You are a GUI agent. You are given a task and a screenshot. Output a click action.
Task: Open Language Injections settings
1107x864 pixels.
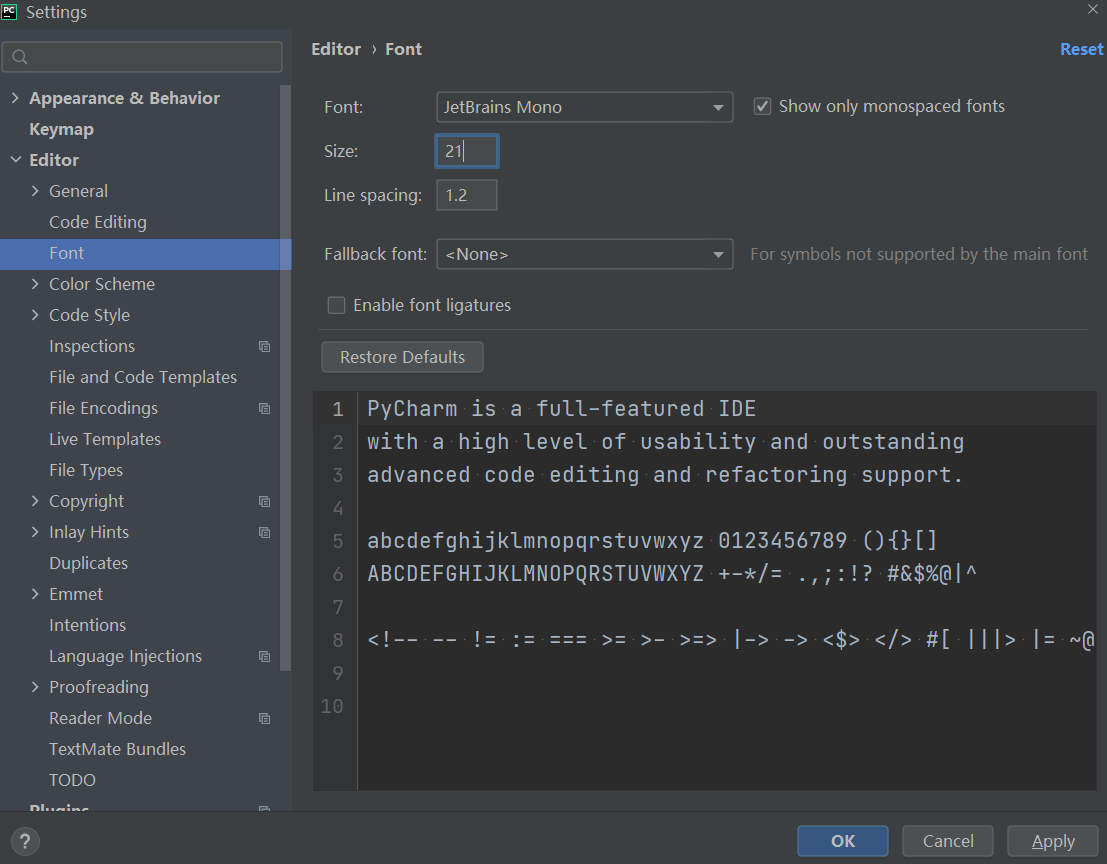click(126, 656)
